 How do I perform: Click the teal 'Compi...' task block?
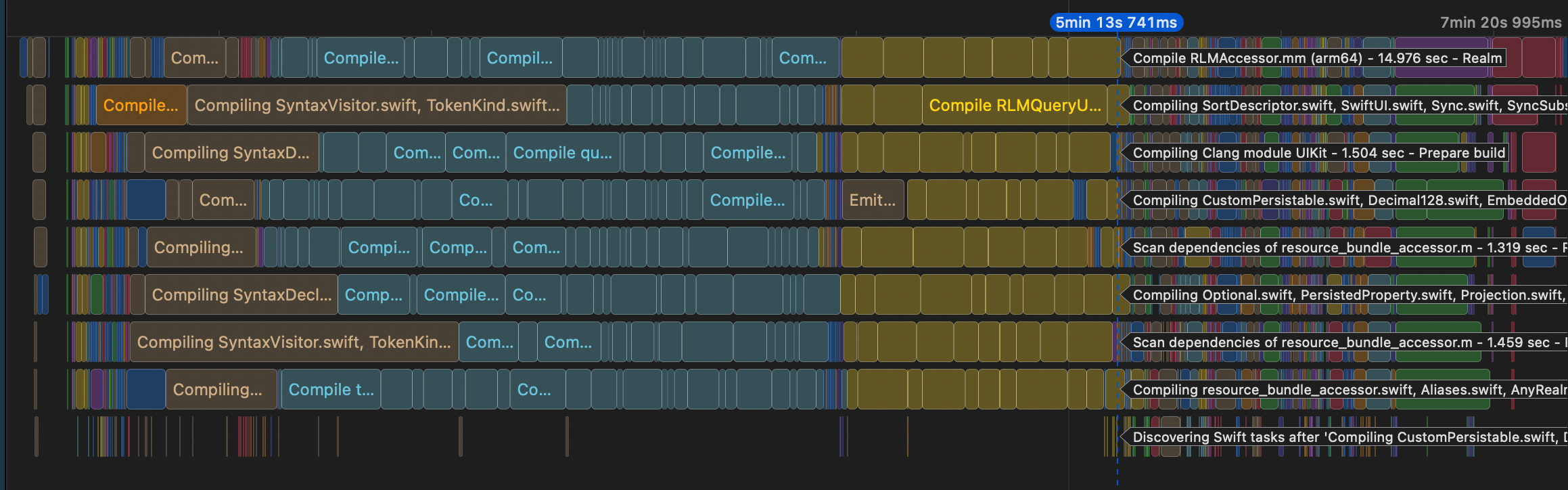[x=379, y=247]
